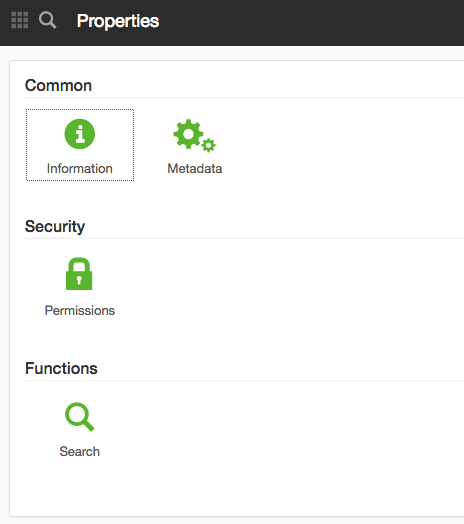Viewport: 464px width, 524px height.
Task: Click the Metadata text label
Action: click(195, 168)
